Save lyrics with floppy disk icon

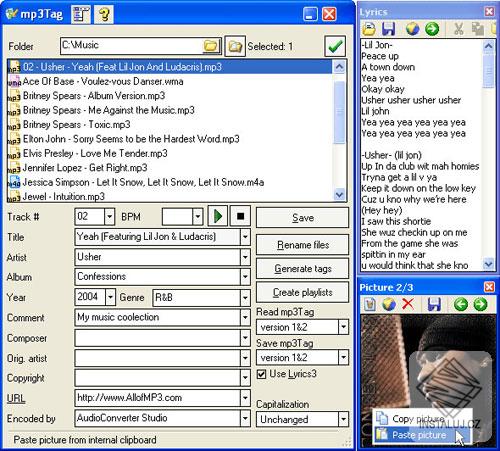tap(388, 29)
